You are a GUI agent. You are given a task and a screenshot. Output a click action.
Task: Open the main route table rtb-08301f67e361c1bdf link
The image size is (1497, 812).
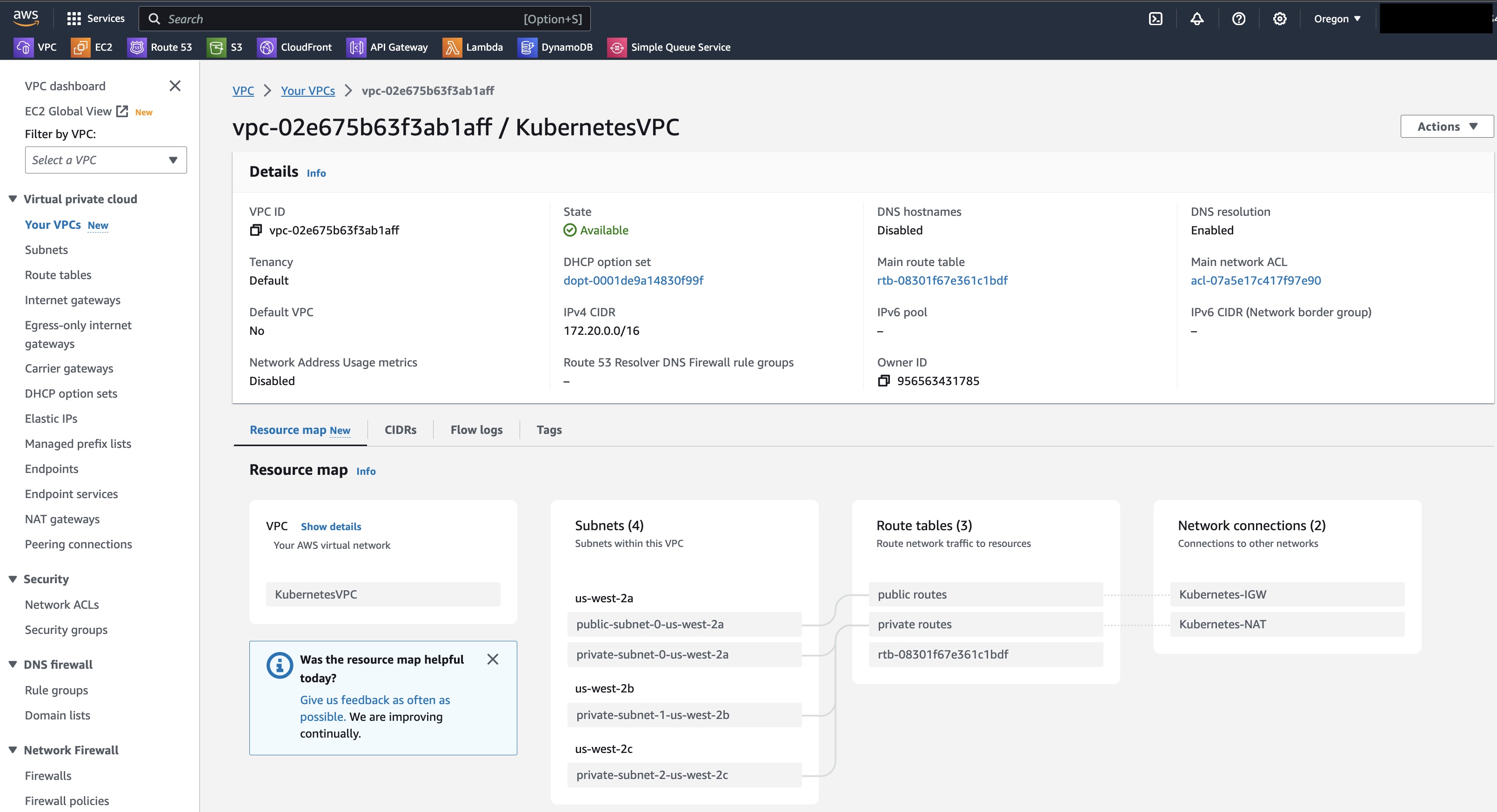pyautogui.click(x=942, y=280)
